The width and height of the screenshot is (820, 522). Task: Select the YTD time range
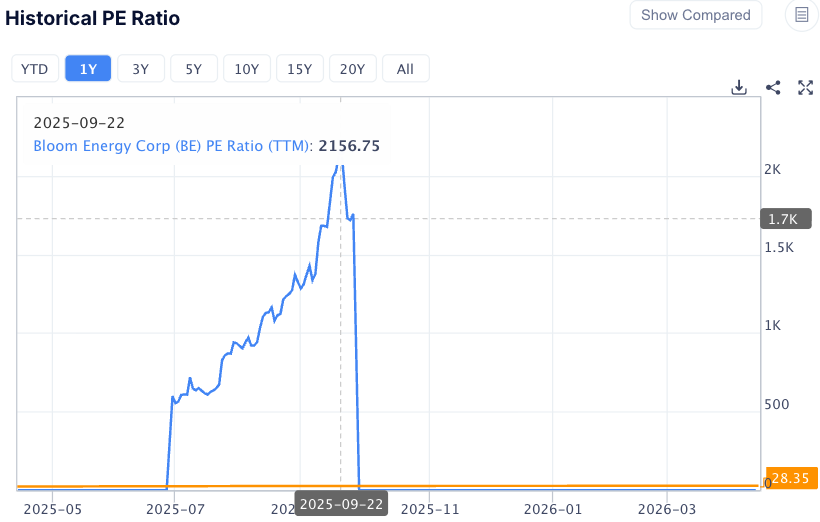point(35,69)
